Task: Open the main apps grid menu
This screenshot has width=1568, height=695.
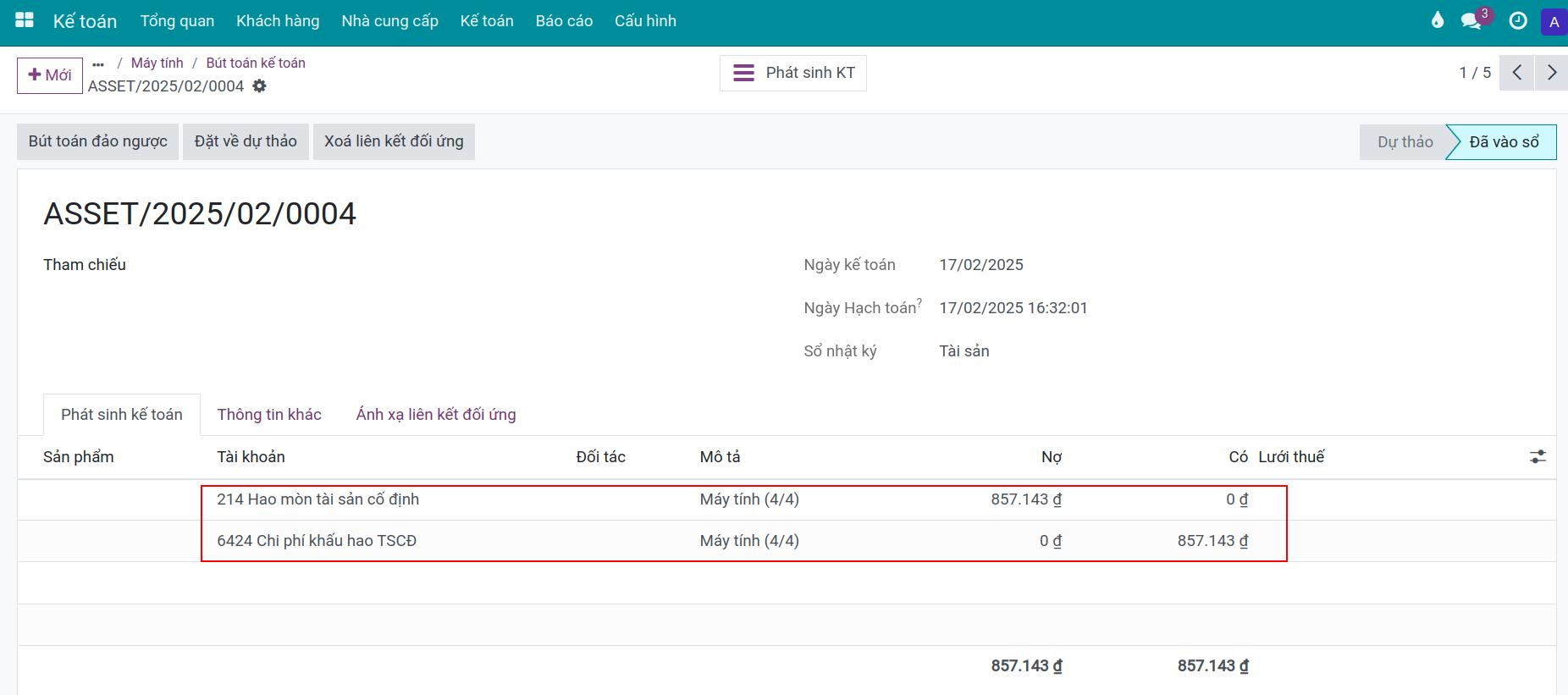Action: pos(25,20)
